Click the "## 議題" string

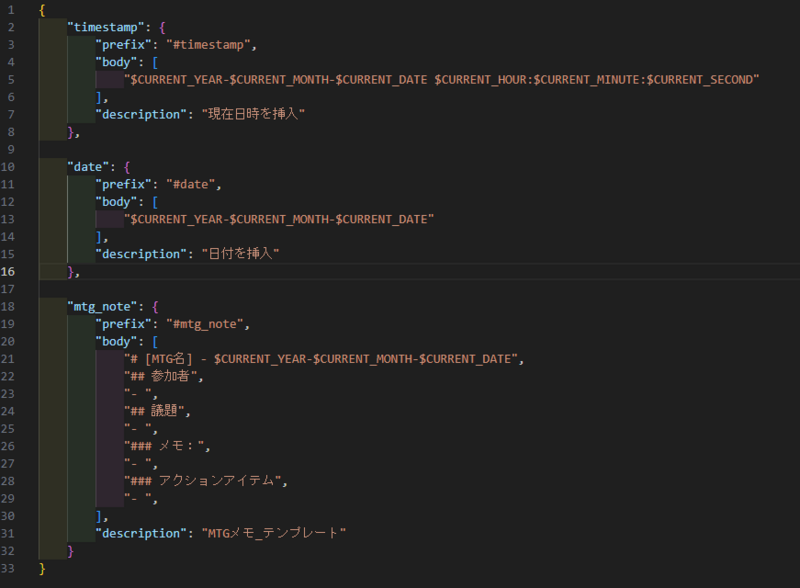pyautogui.click(x=155, y=411)
